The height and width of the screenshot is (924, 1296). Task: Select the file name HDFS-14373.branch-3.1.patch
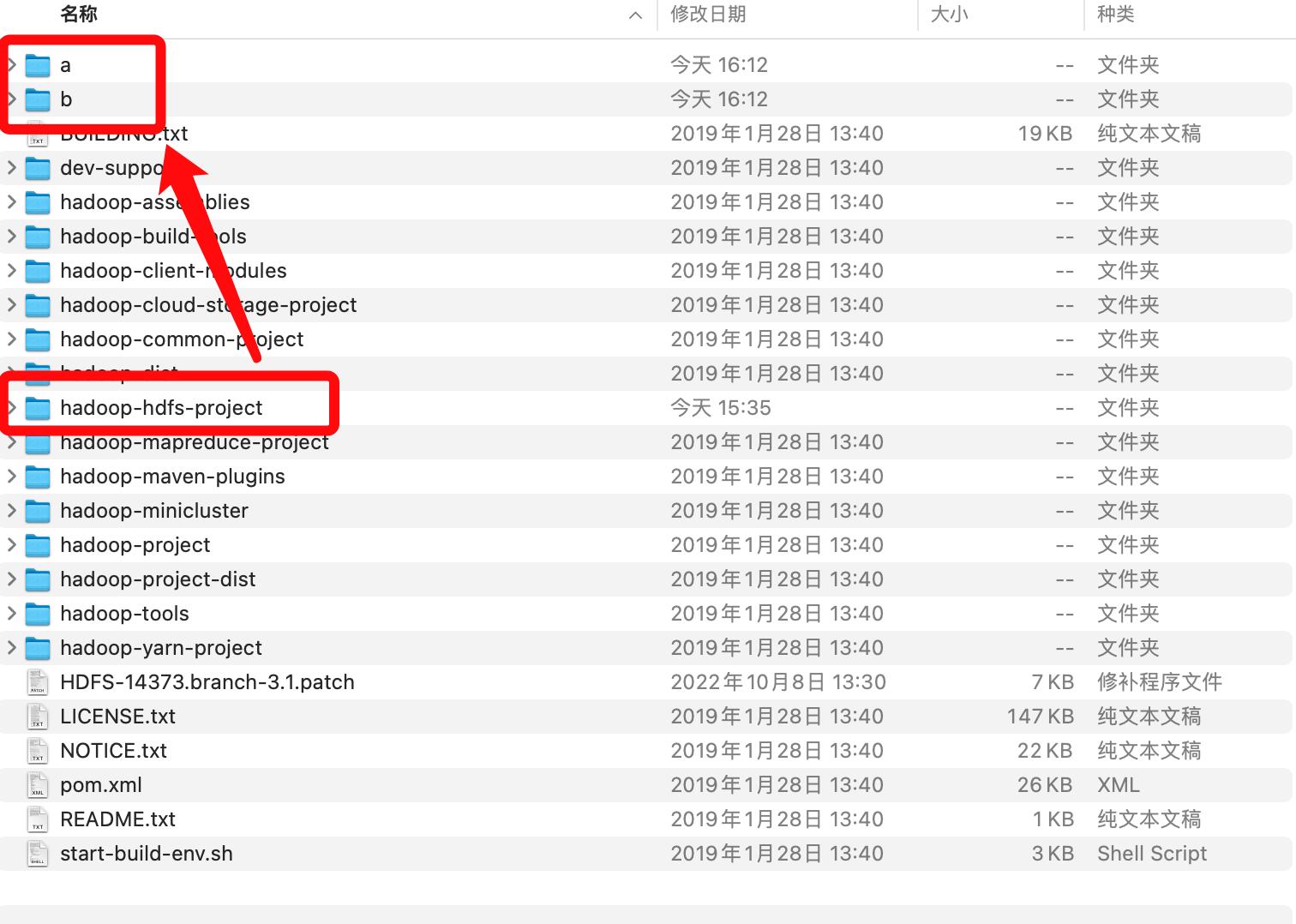tap(207, 682)
